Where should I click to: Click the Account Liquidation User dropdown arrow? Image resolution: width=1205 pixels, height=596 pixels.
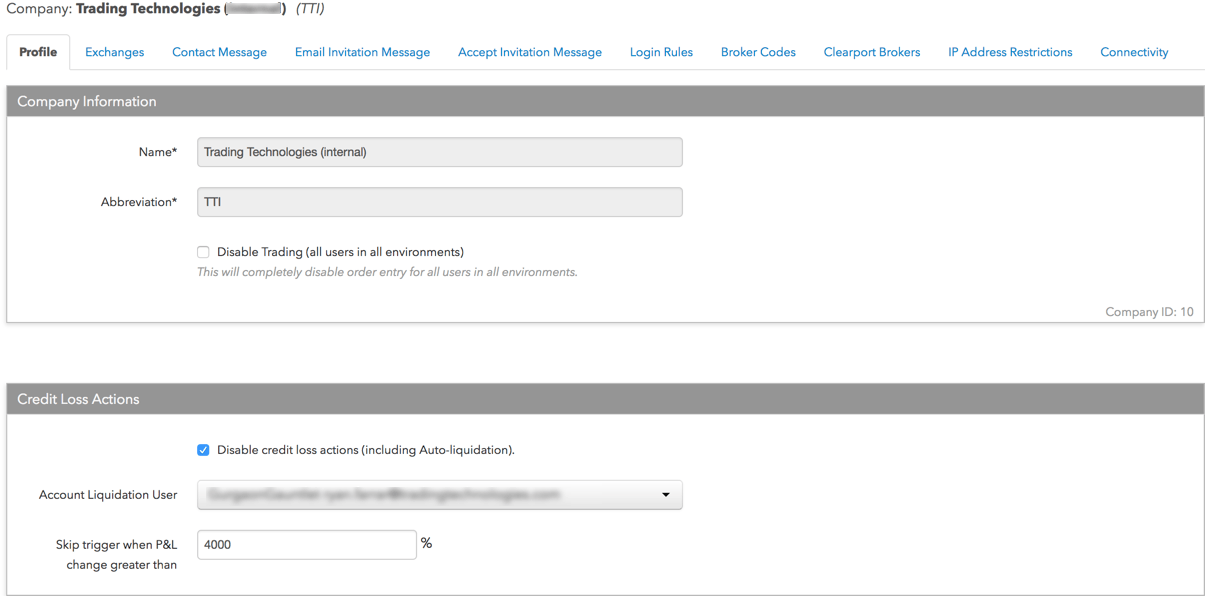[x=666, y=495]
